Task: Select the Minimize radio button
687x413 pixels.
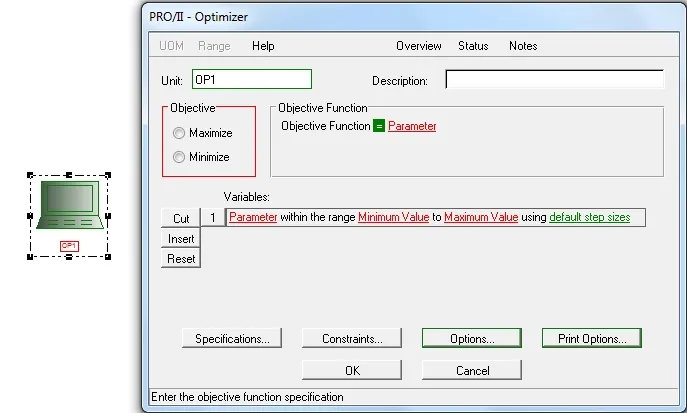Action: tap(179, 157)
